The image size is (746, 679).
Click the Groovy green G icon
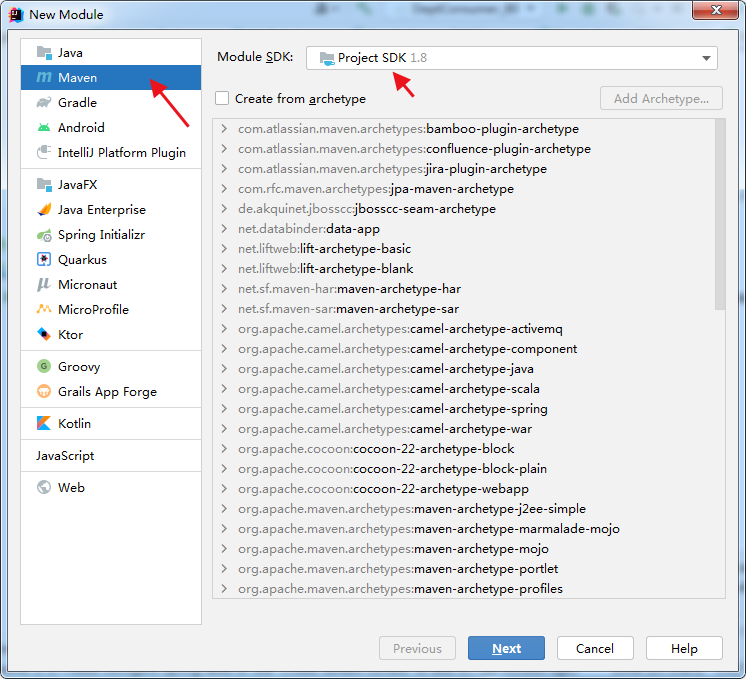(x=44, y=366)
